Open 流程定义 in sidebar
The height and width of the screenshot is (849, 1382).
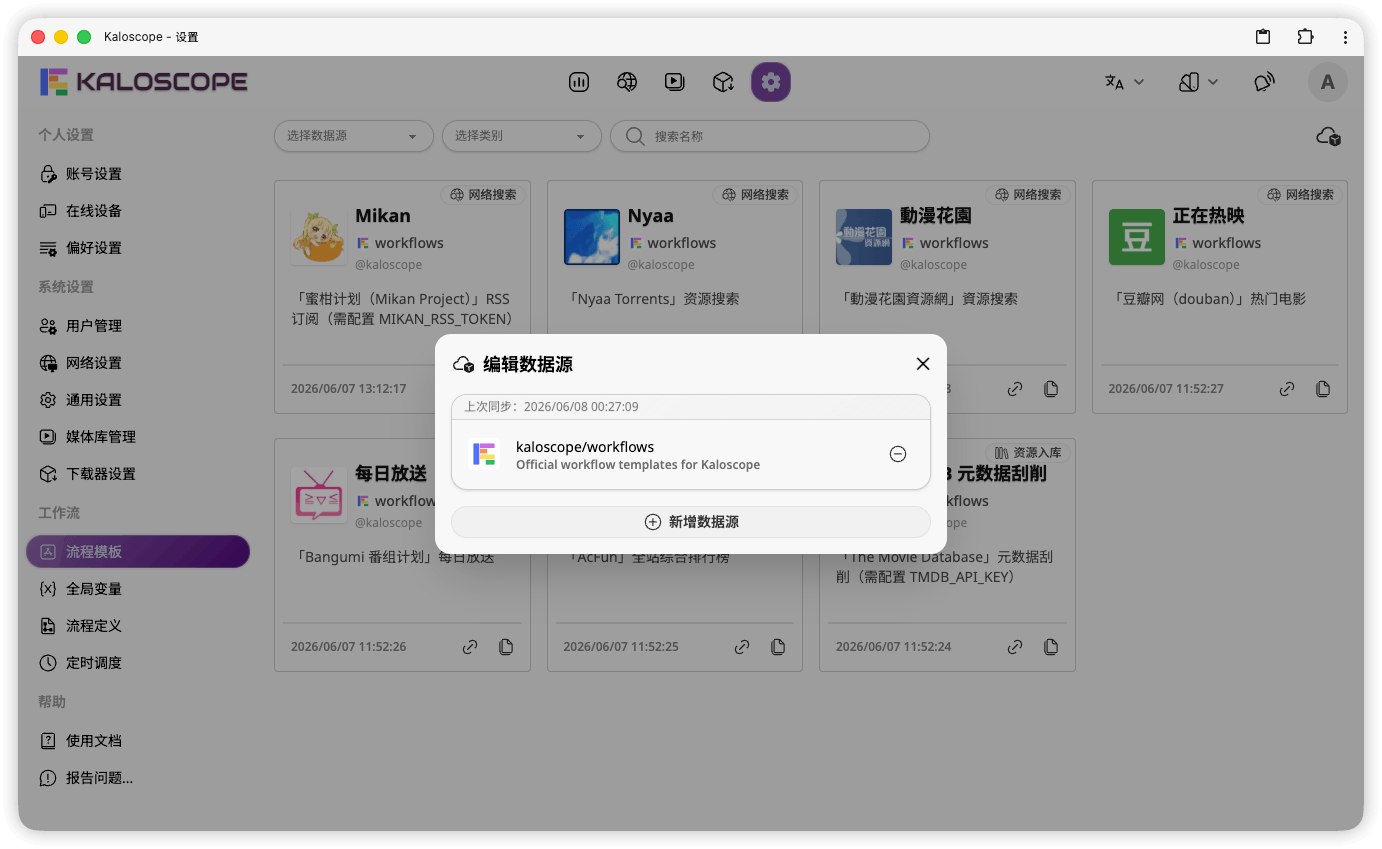click(x=138, y=626)
